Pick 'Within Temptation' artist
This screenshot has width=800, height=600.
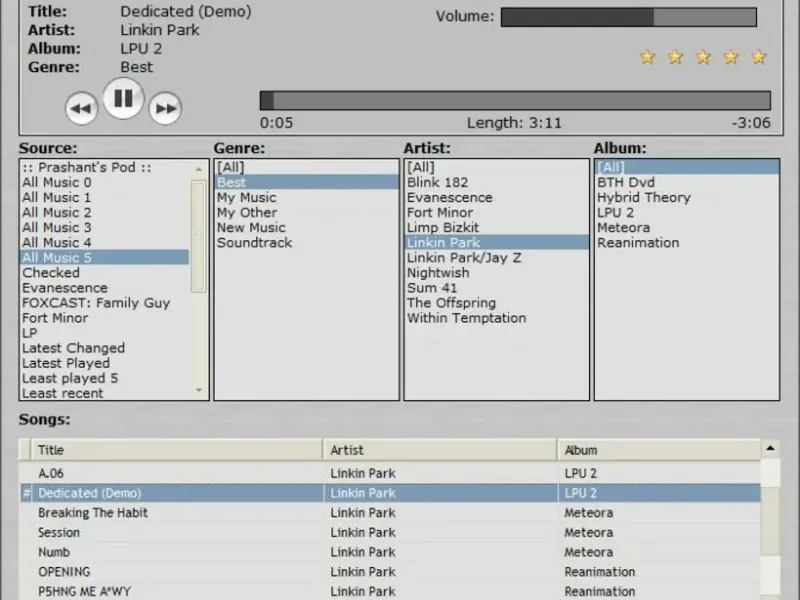click(x=496, y=318)
